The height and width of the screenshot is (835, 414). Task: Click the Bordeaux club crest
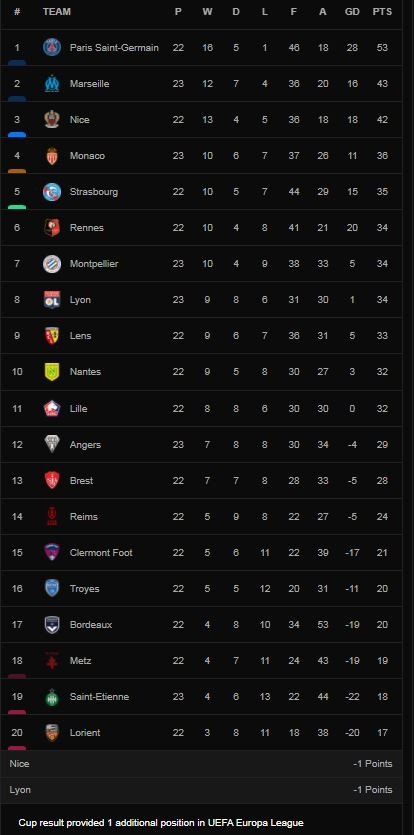coord(52,625)
